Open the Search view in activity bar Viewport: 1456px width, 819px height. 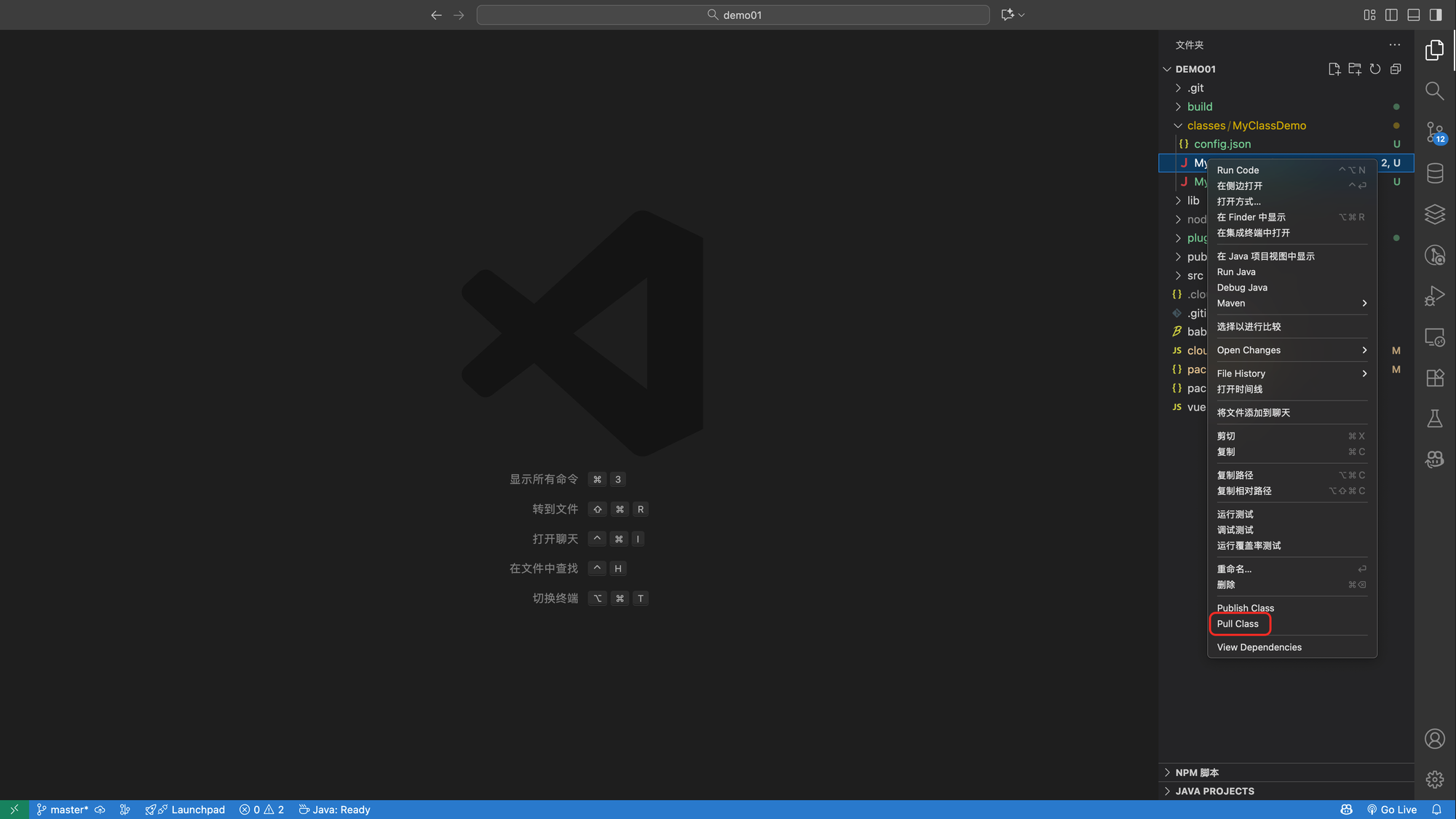coord(1434,91)
